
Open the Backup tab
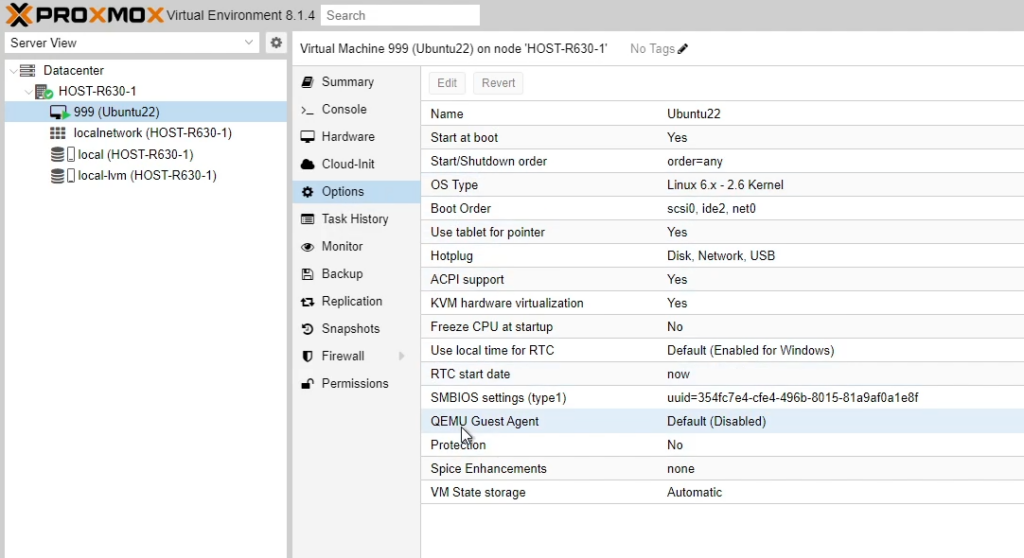point(356,274)
